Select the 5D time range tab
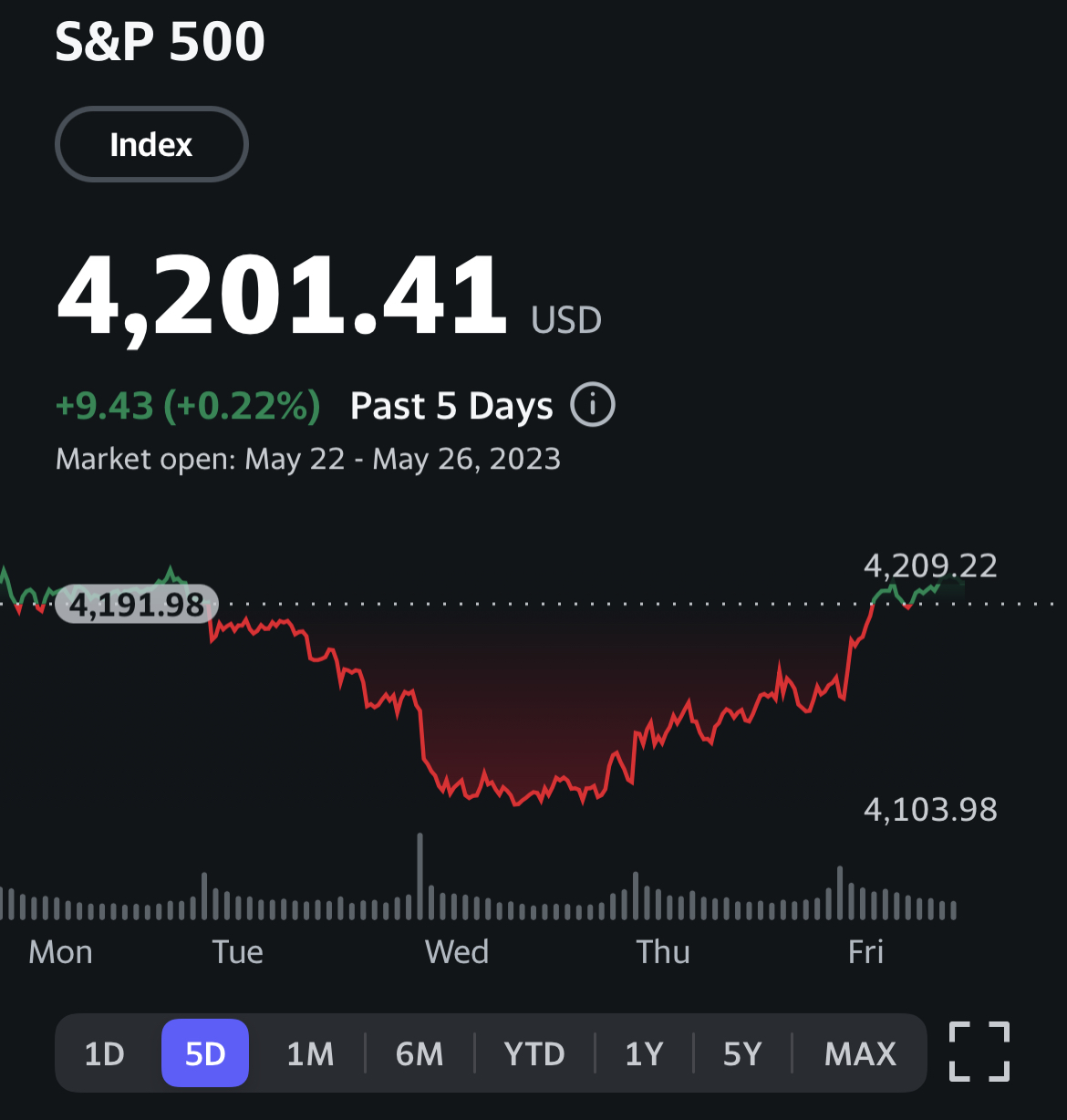This screenshot has height=1120, width=1067. (205, 1053)
